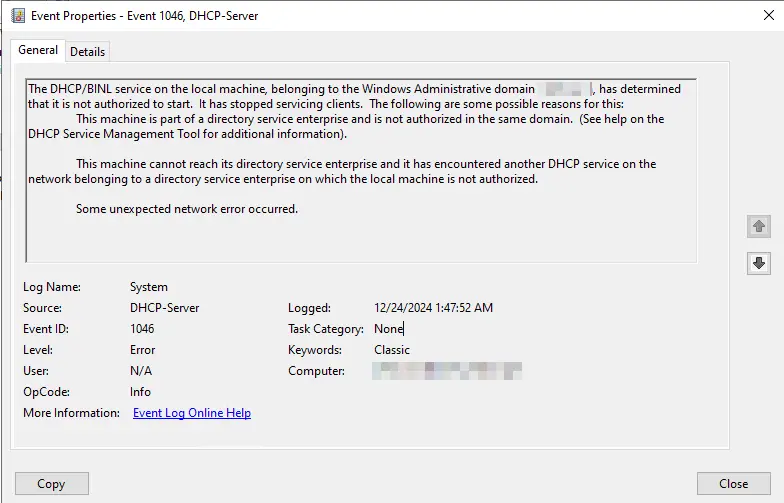Click the blurred Computer name value
This screenshot has width=784, height=503.
[x=447, y=371]
